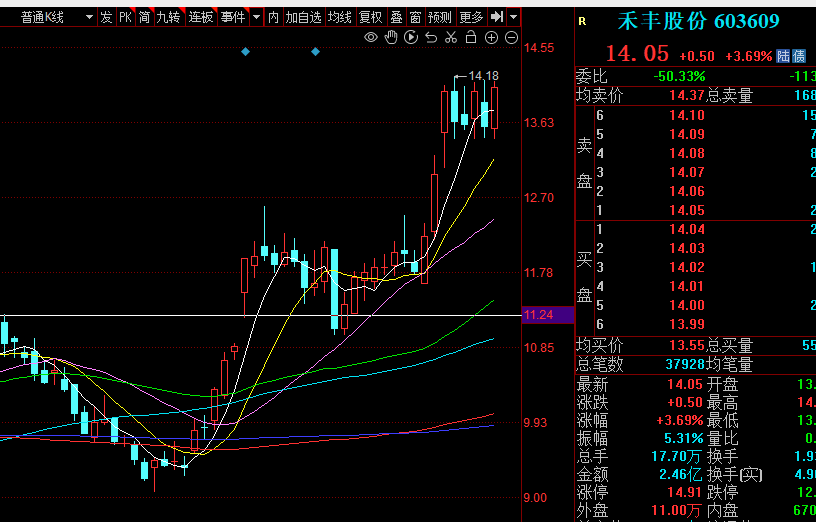Click the jump-to-end arrow icon
The width and height of the screenshot is (816, 522).
click(x=497, y=17)
